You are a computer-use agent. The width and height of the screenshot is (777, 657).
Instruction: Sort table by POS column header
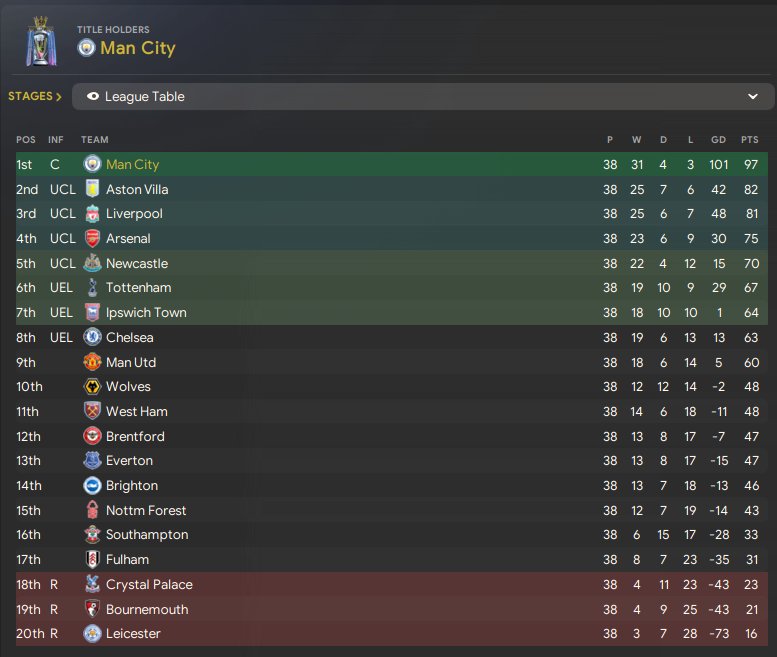click(25, 140)
